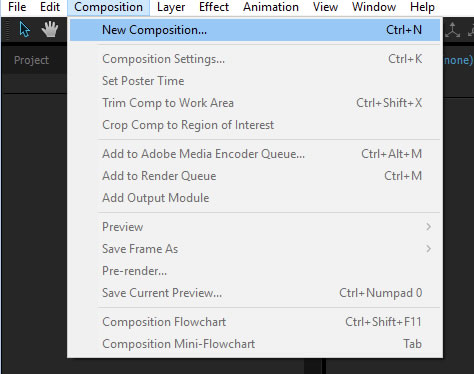Select the Selection arrow tool
474x374 pixels.
[24, 29]
